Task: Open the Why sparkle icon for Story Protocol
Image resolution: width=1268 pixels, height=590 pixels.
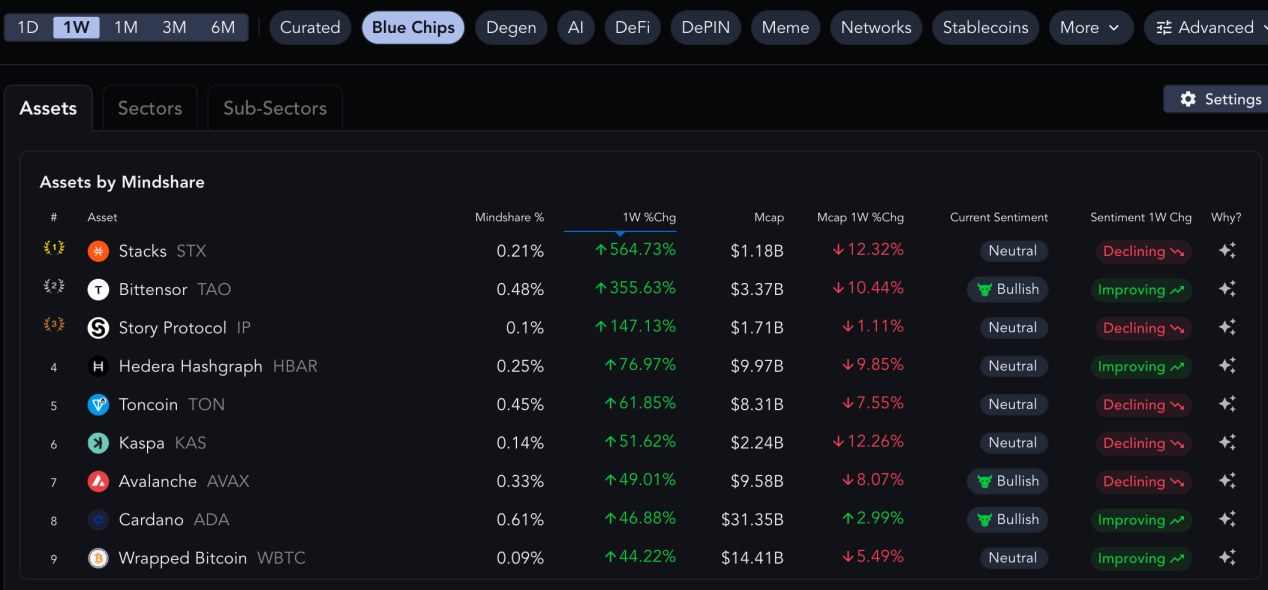Action: click(1227, 328)
